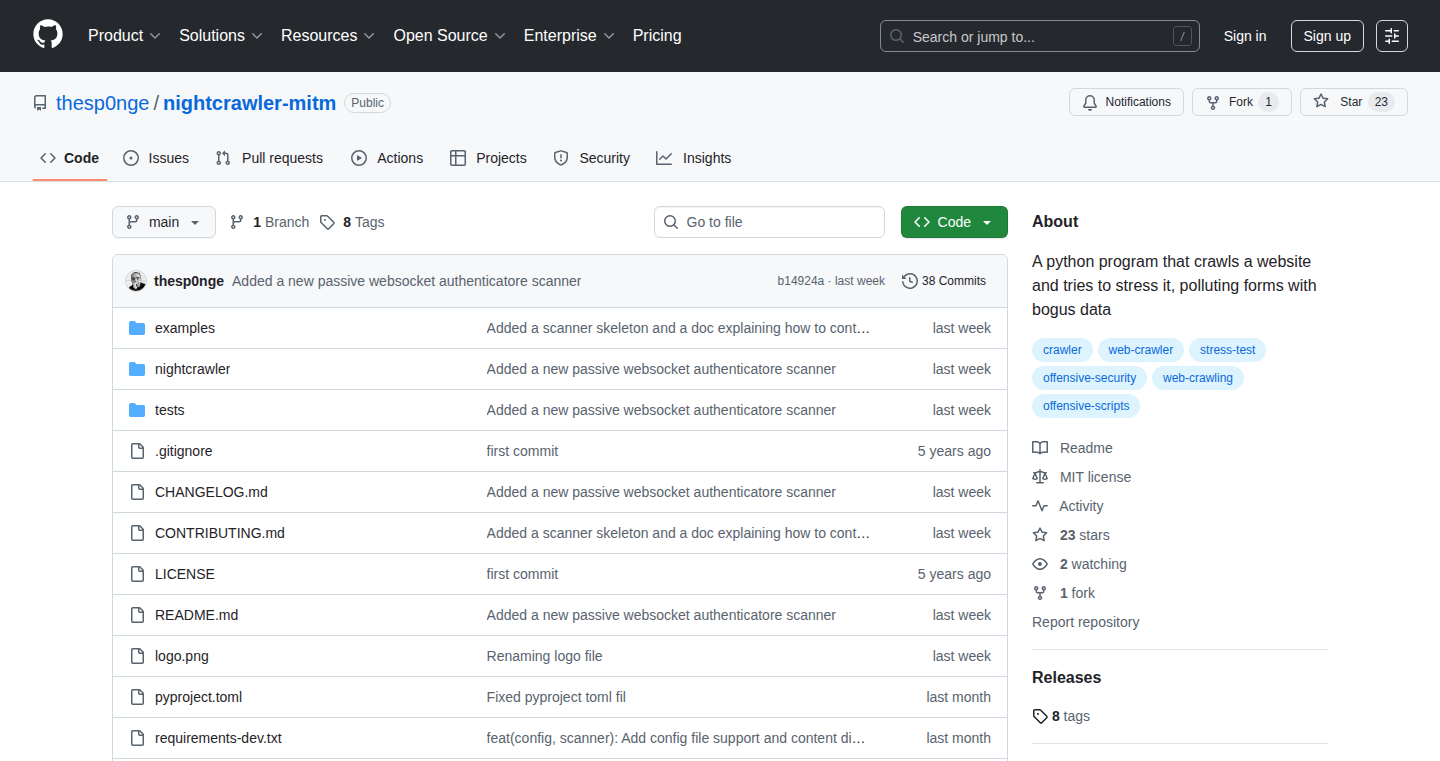
Task: Switch to the Security tab
Action: [592, 158]
